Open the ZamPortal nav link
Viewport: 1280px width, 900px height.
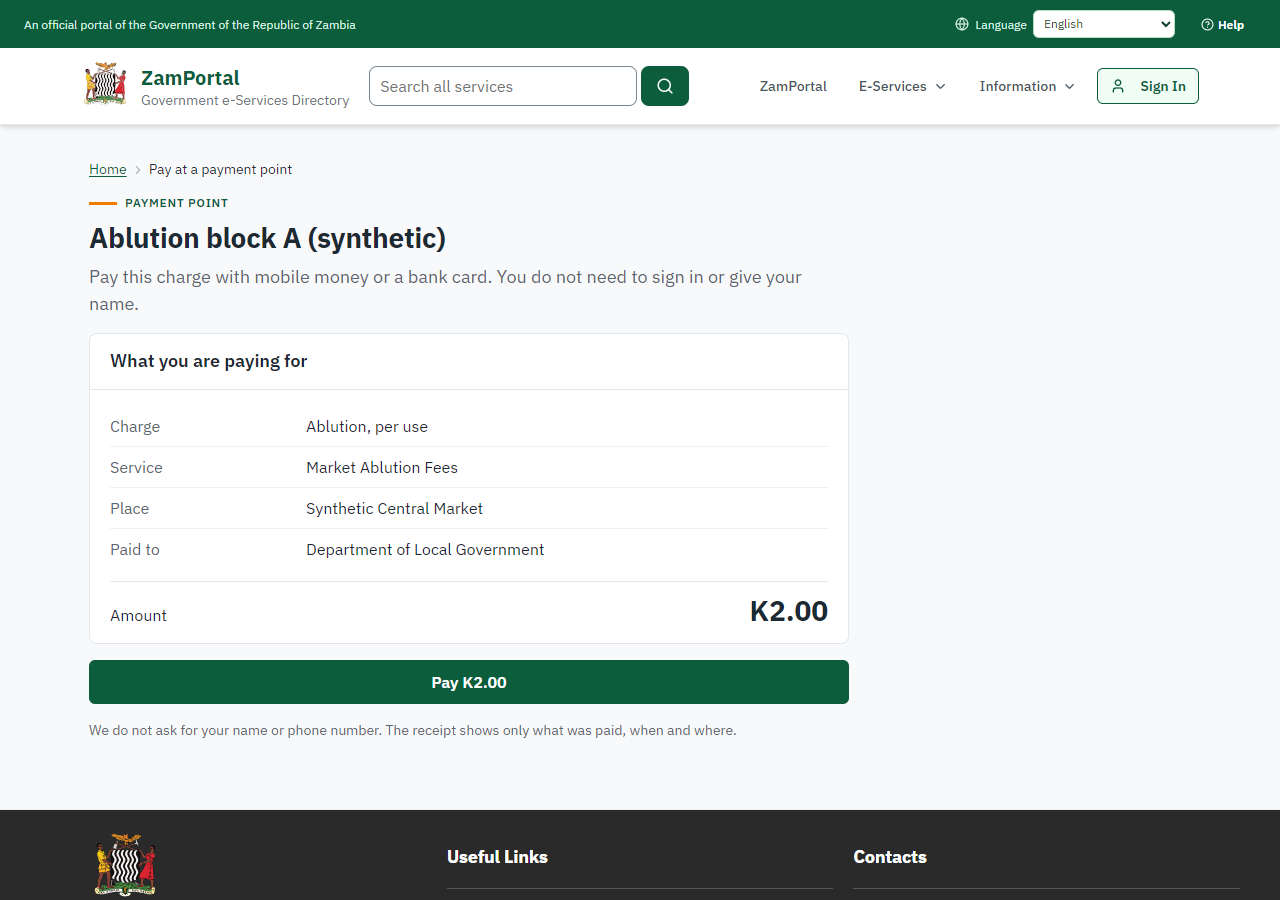tap(793, 86)
